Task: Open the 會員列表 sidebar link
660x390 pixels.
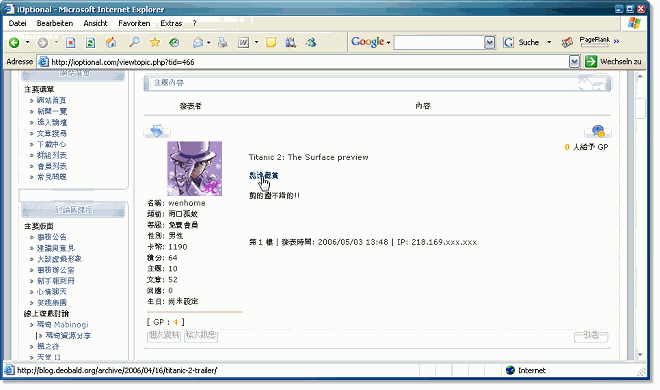Action: pos(52,166)
